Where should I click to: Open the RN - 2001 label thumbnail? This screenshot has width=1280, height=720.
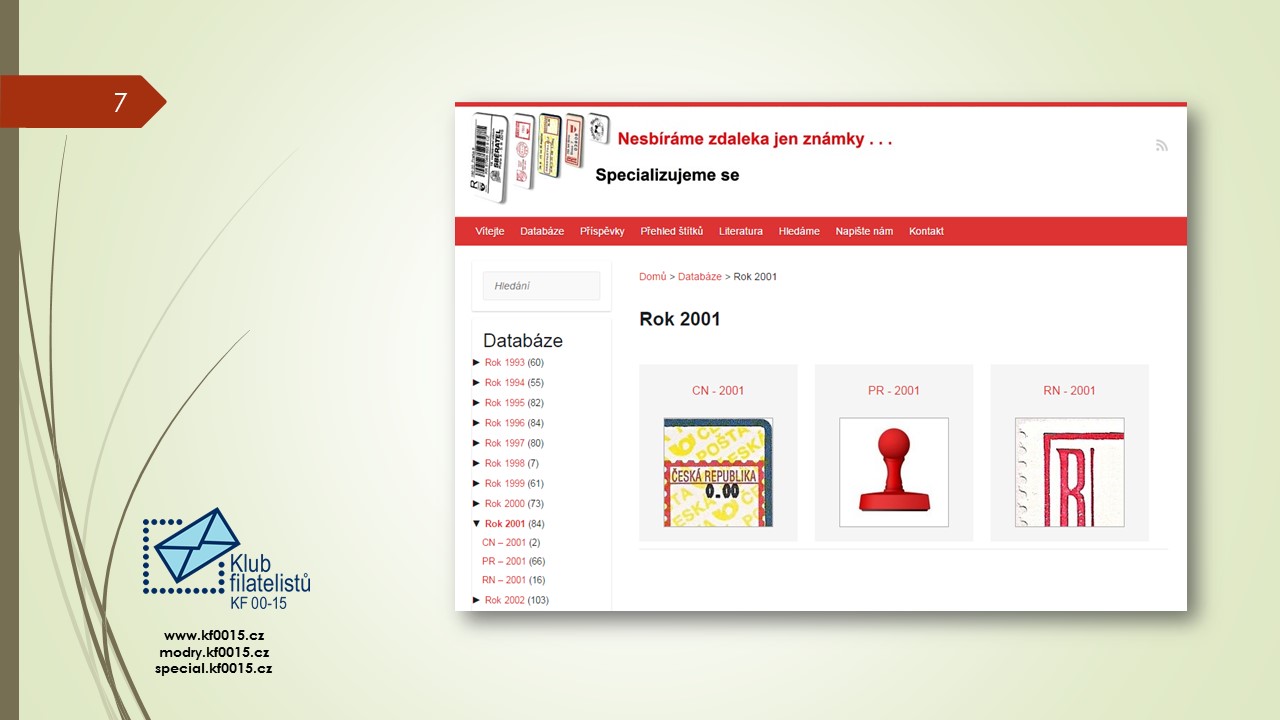1069,472
